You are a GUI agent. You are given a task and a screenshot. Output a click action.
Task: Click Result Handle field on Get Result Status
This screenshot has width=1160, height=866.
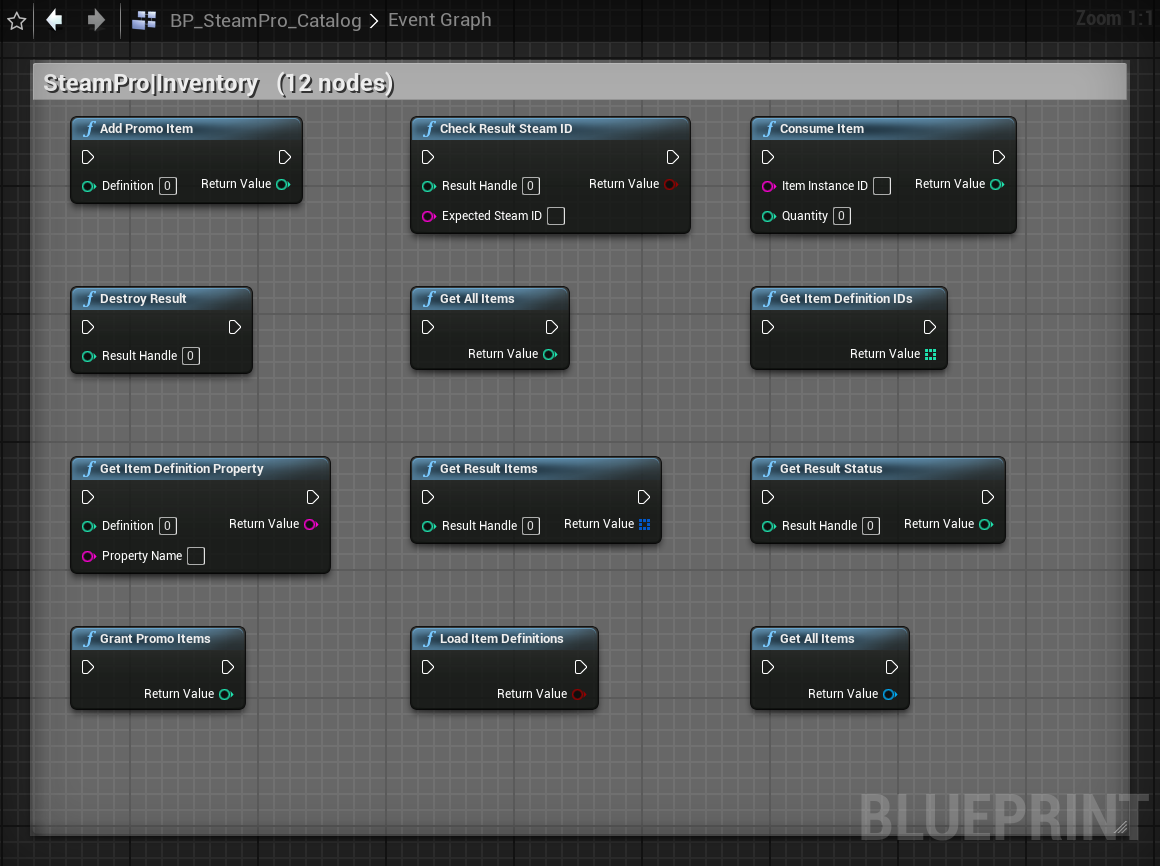(871, 526)
